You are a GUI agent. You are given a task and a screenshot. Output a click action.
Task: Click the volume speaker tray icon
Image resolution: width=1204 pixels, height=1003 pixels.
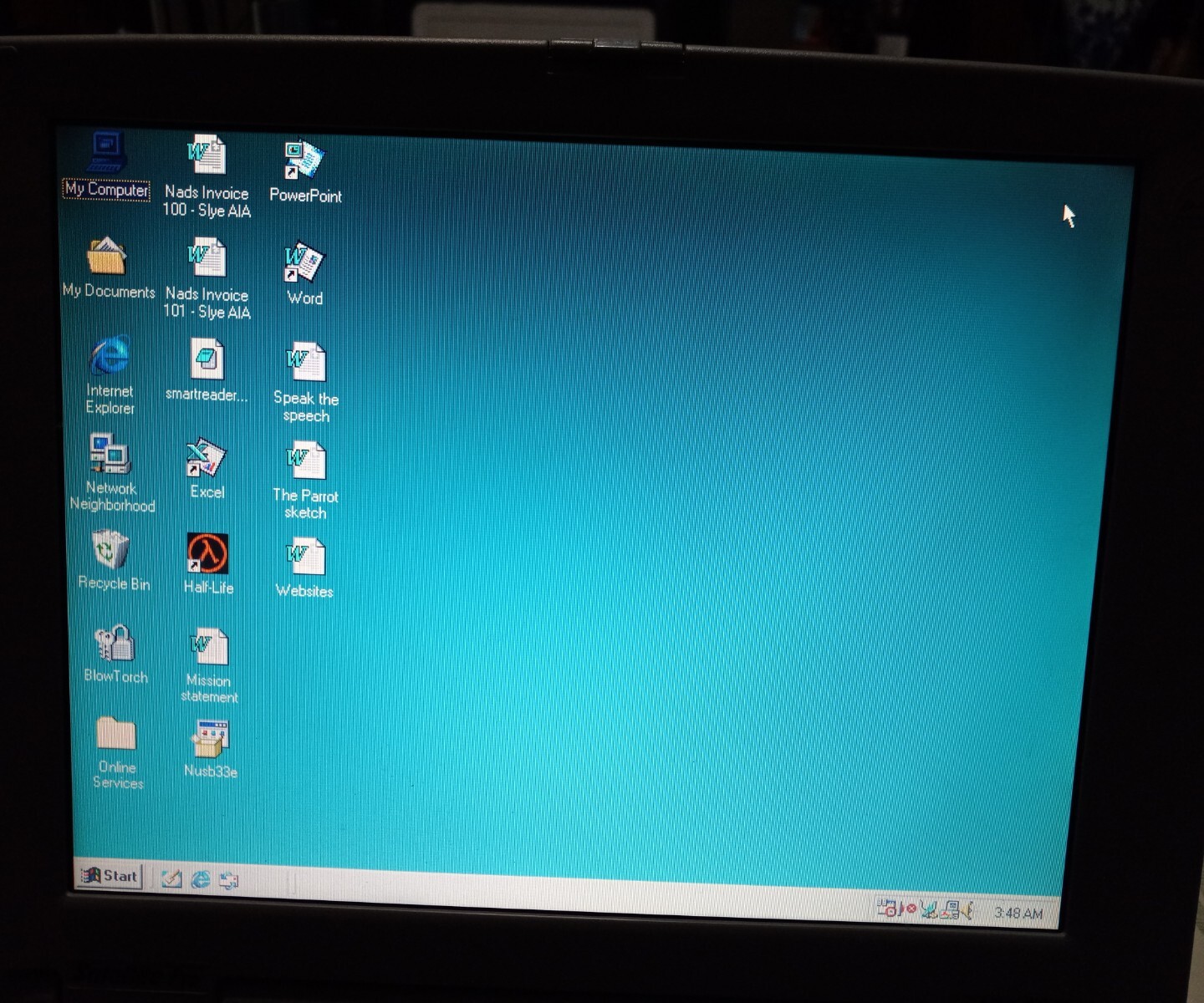tap(968, 910)
